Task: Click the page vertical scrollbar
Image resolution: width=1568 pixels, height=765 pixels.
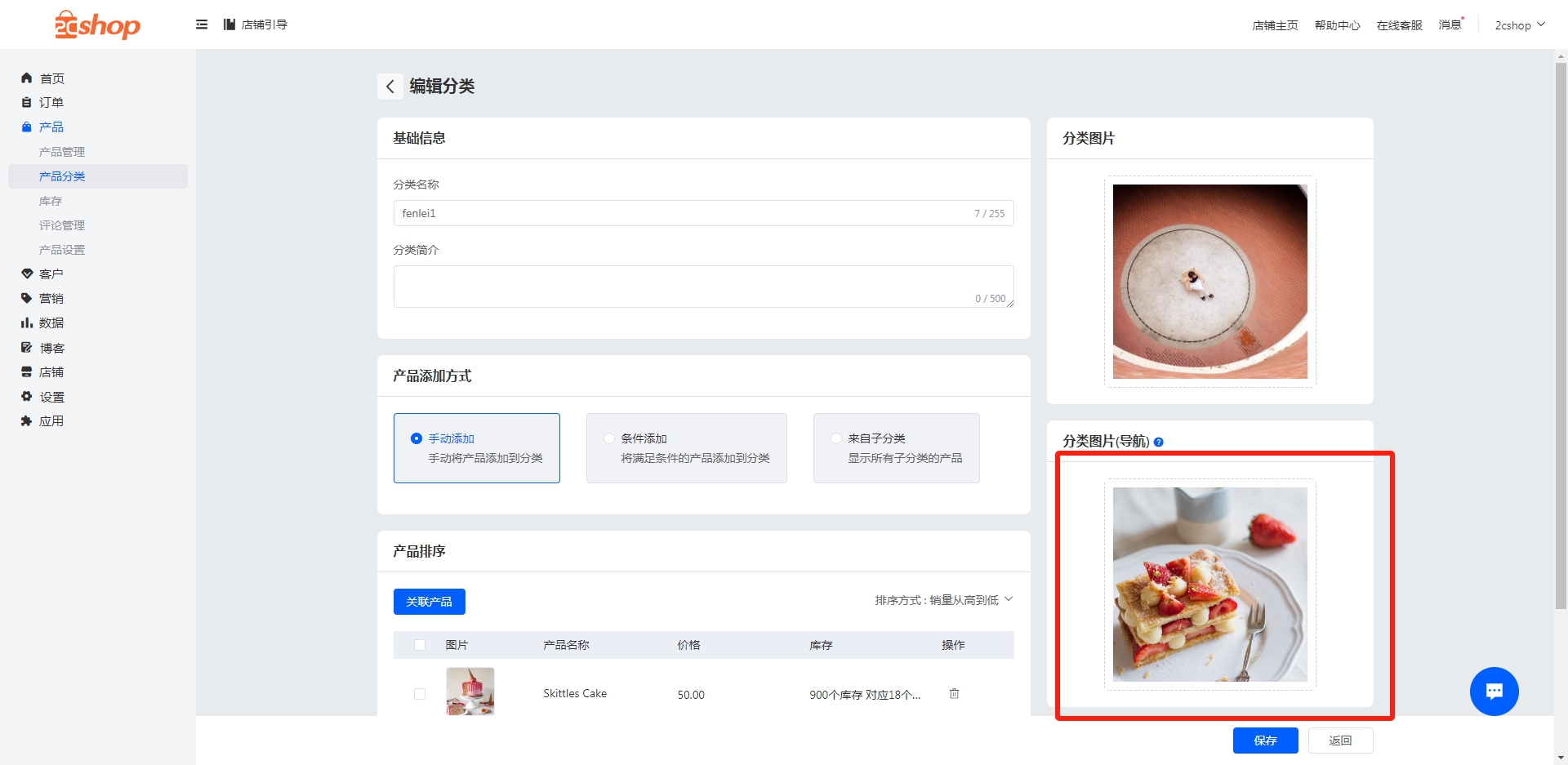Action: click(x=1561, y=335)
